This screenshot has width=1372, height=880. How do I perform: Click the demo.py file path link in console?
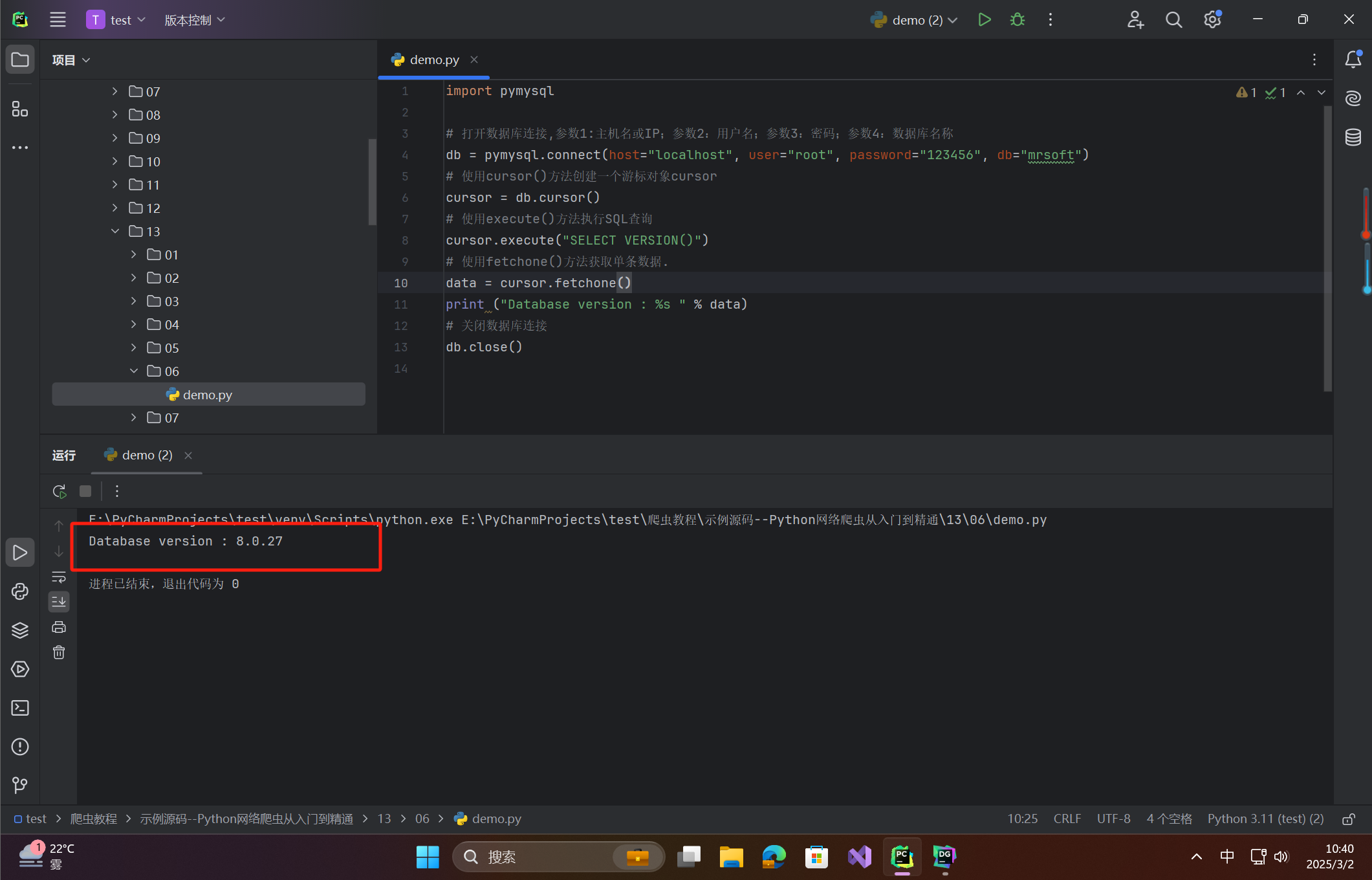[754, 520]
